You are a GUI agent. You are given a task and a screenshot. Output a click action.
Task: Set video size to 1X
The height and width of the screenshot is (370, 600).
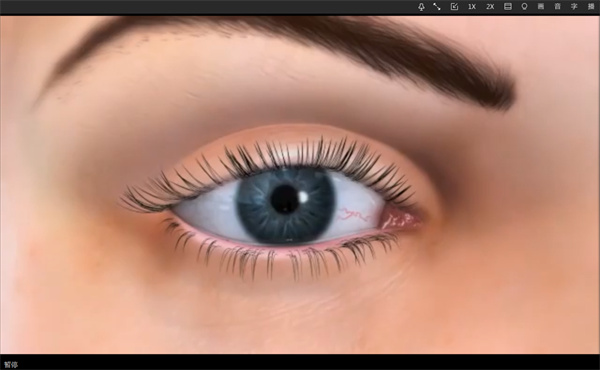[x=472, y=7]
